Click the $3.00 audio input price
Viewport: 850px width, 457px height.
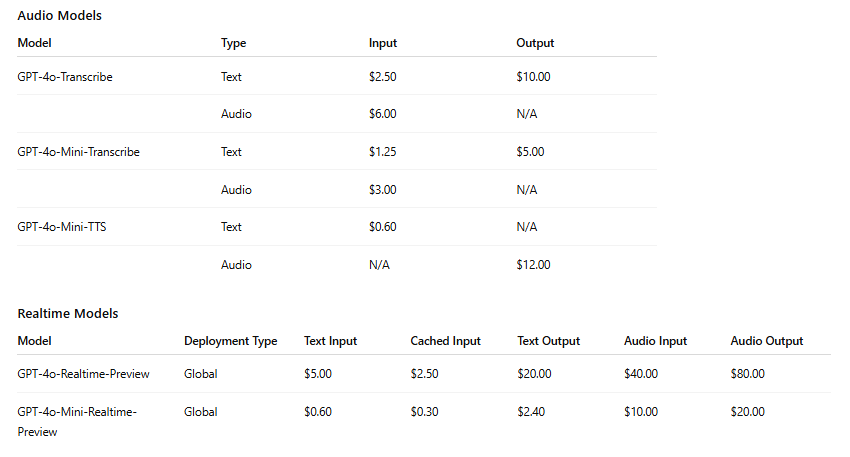point(383,190)
